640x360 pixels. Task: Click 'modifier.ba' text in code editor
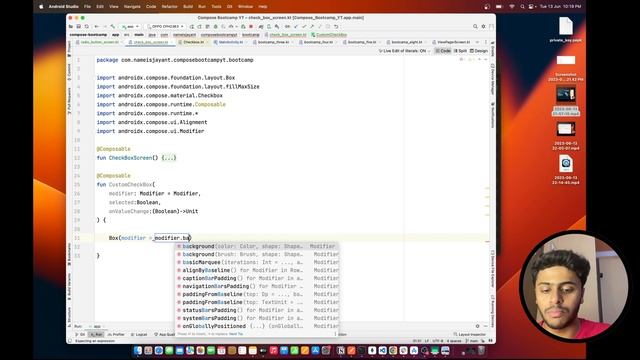172,238
